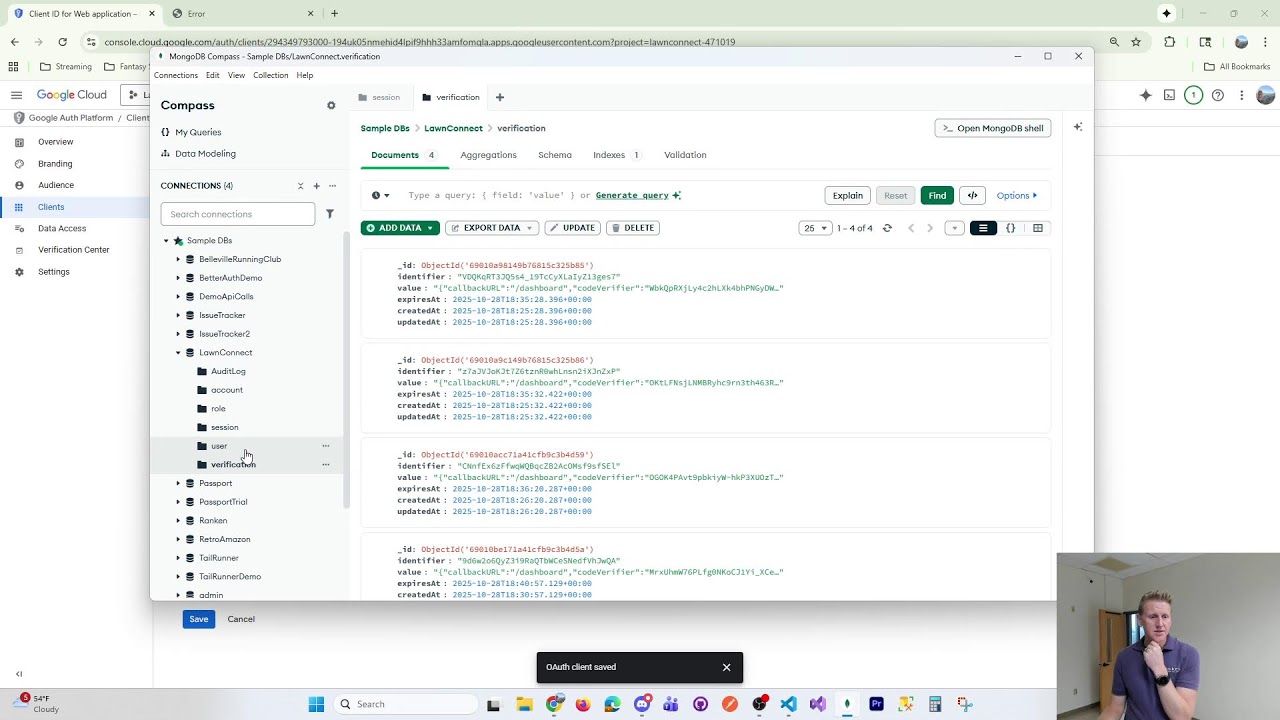Expand the TailRunner database

[178, 558]
